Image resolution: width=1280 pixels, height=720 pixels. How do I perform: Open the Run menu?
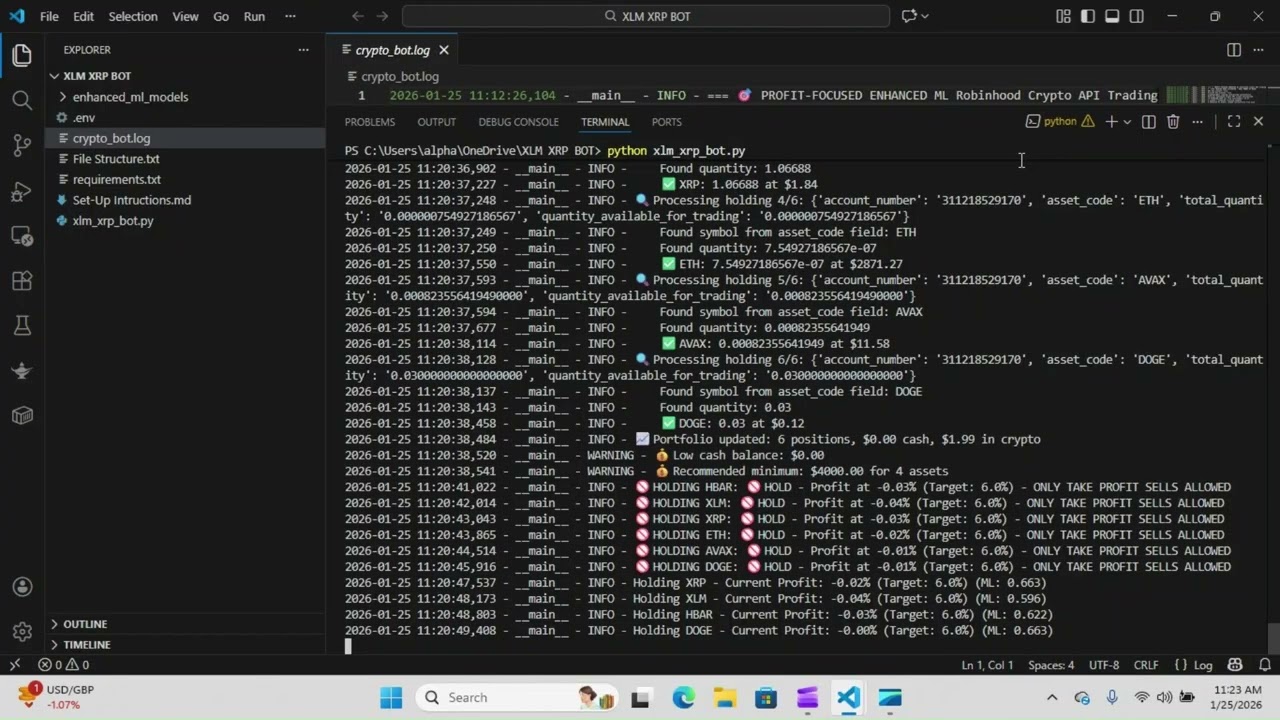point(254,16)
